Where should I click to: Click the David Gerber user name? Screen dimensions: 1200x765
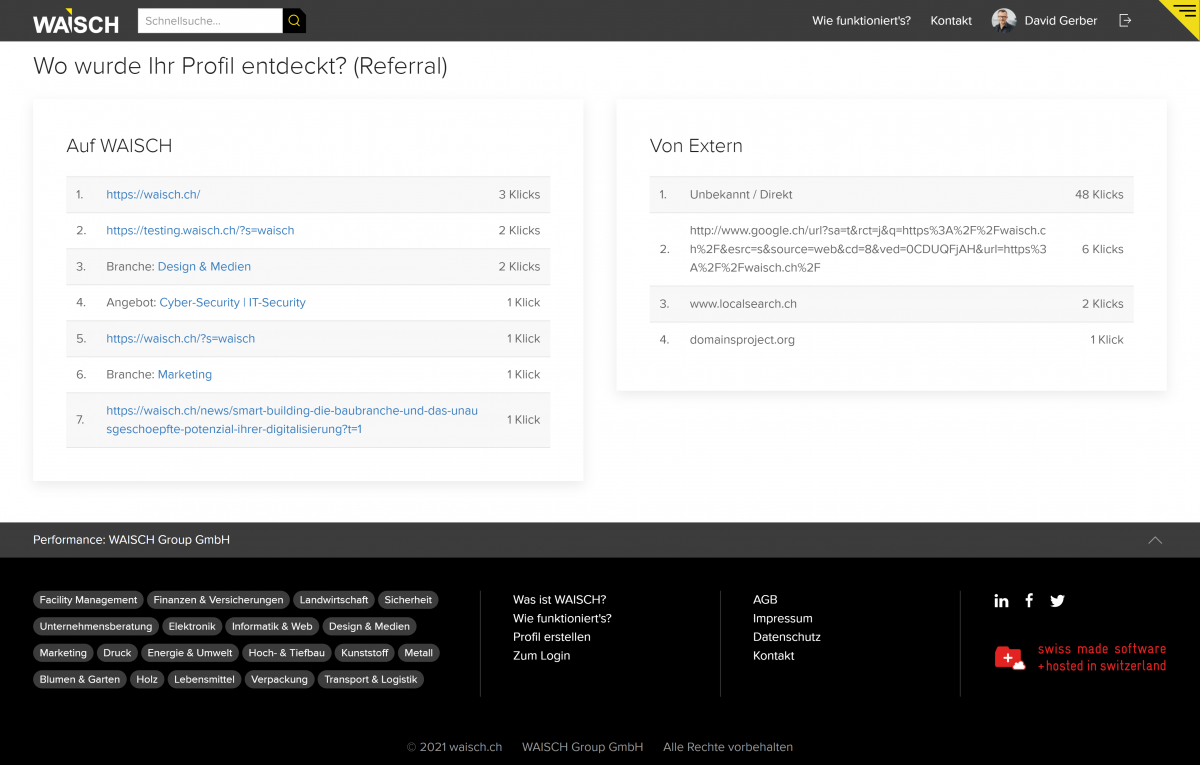[x=1061, y=21]
